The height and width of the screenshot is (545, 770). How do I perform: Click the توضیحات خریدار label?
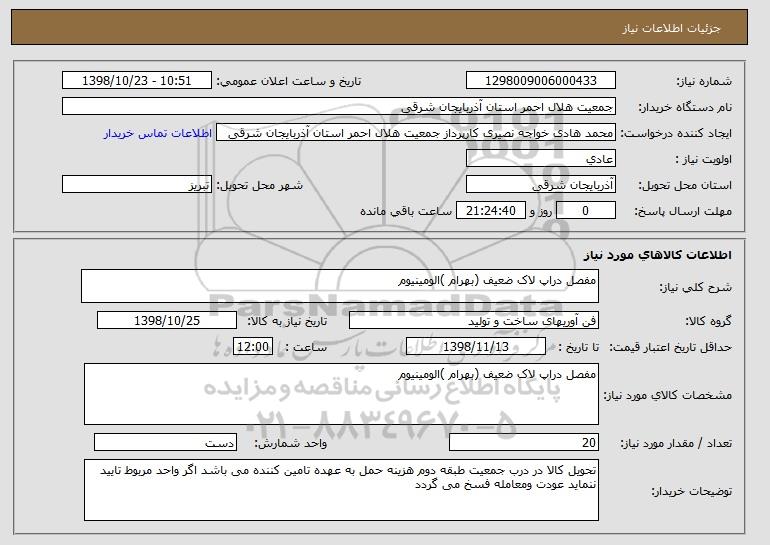click(691, 491)
